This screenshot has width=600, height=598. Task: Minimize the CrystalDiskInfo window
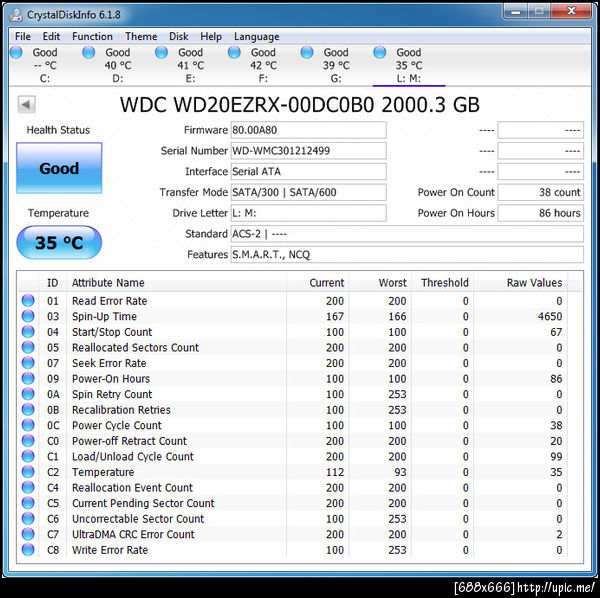[x=515, y=11]
